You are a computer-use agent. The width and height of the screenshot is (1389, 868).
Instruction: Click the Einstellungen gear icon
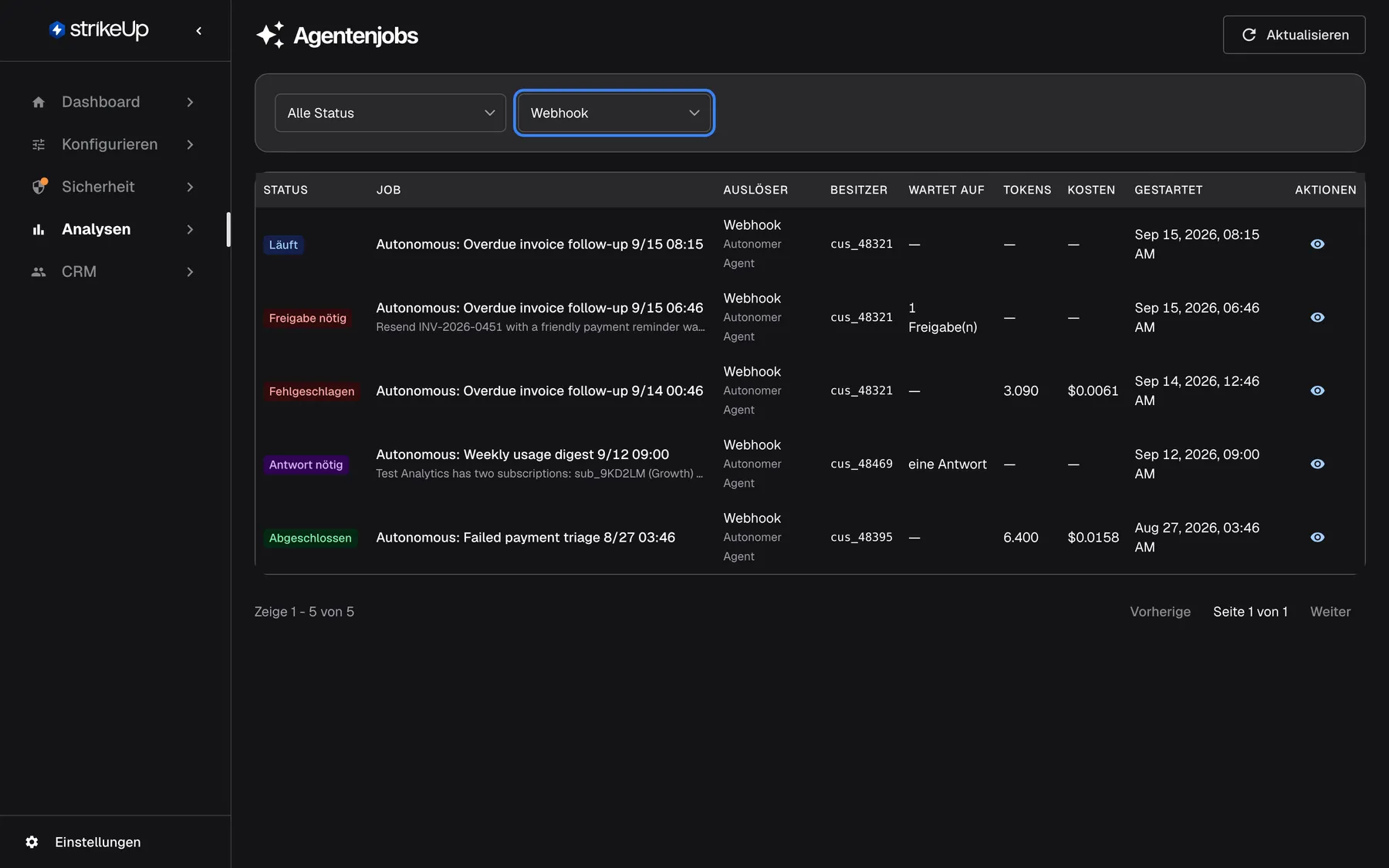[x=32, y=842]
